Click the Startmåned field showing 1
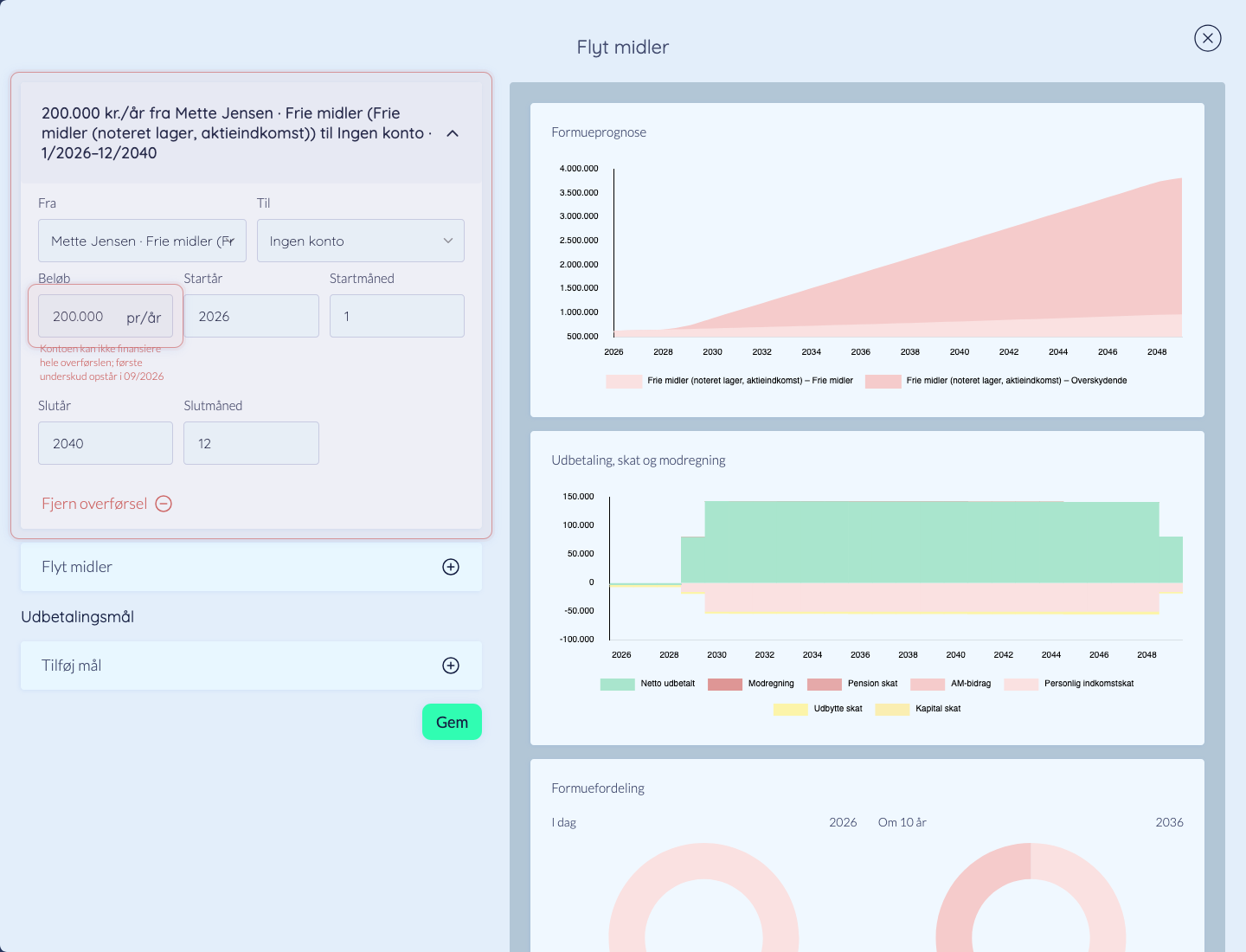1246x952 pixels. [x=396, y=316]
